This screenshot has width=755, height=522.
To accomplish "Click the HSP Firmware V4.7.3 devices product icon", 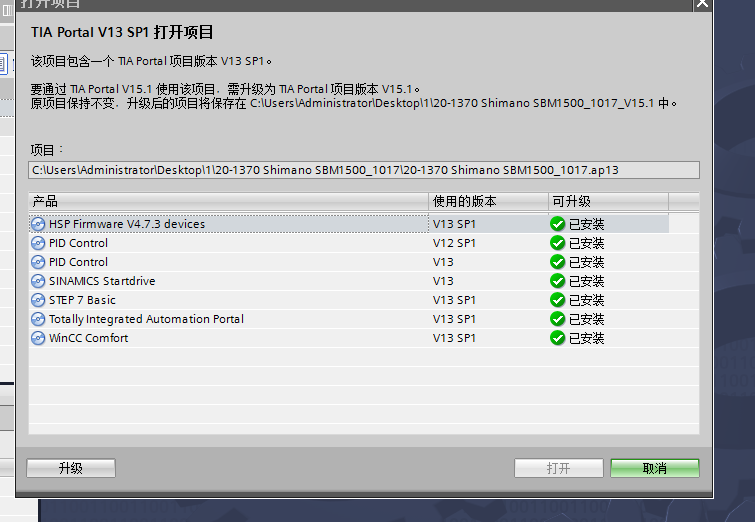I will point(38,224).
